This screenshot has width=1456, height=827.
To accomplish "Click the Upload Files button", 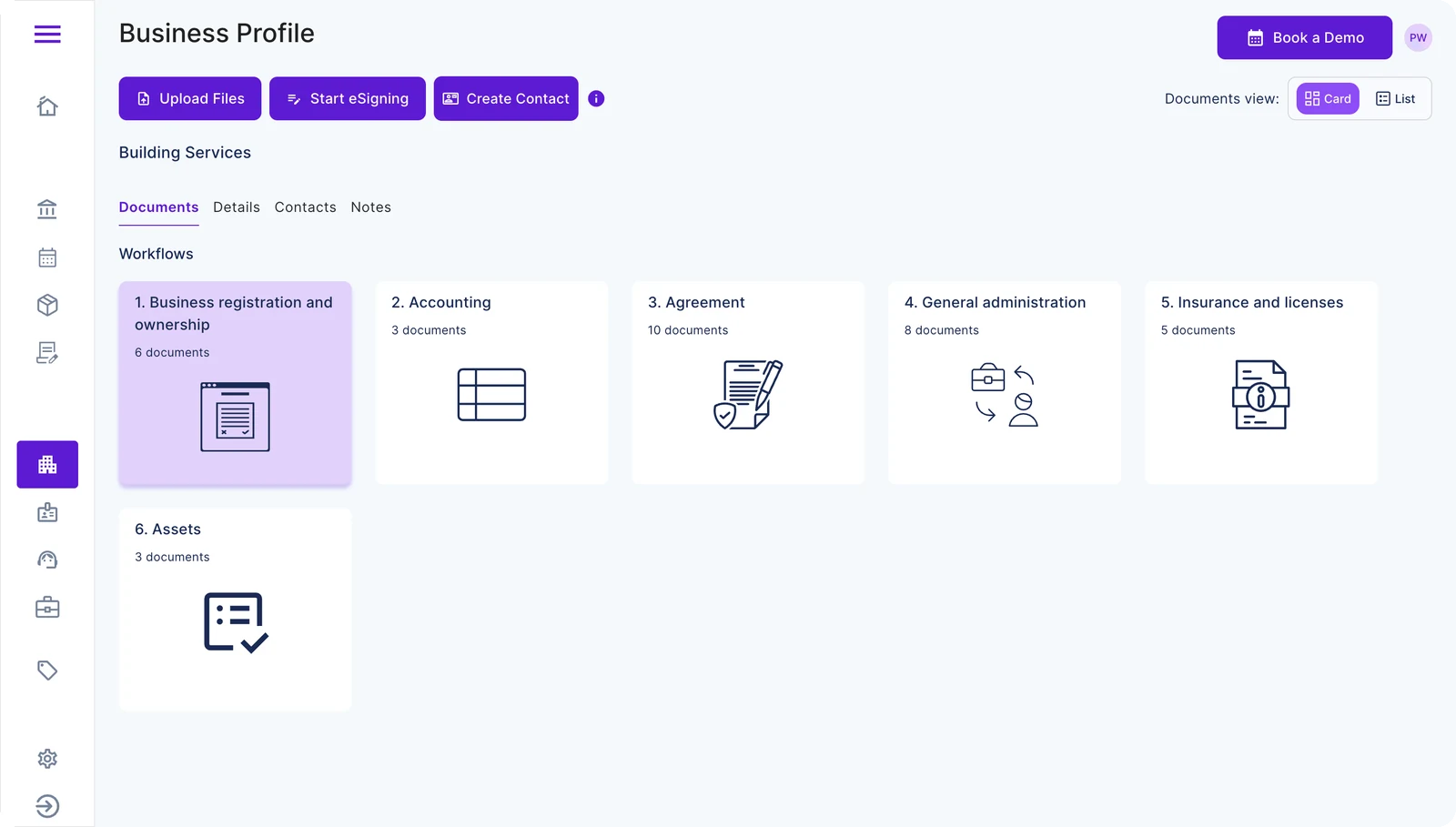I will tap(190, 98).
